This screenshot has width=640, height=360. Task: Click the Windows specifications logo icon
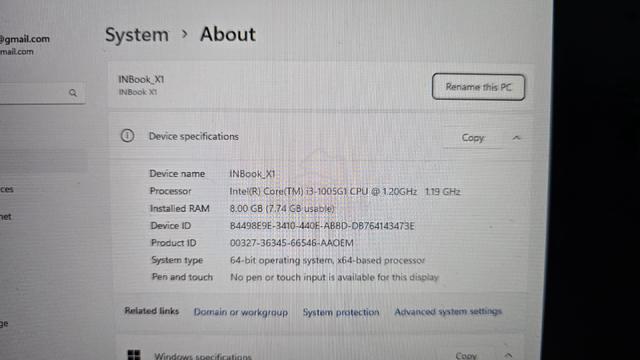(134, 355)
